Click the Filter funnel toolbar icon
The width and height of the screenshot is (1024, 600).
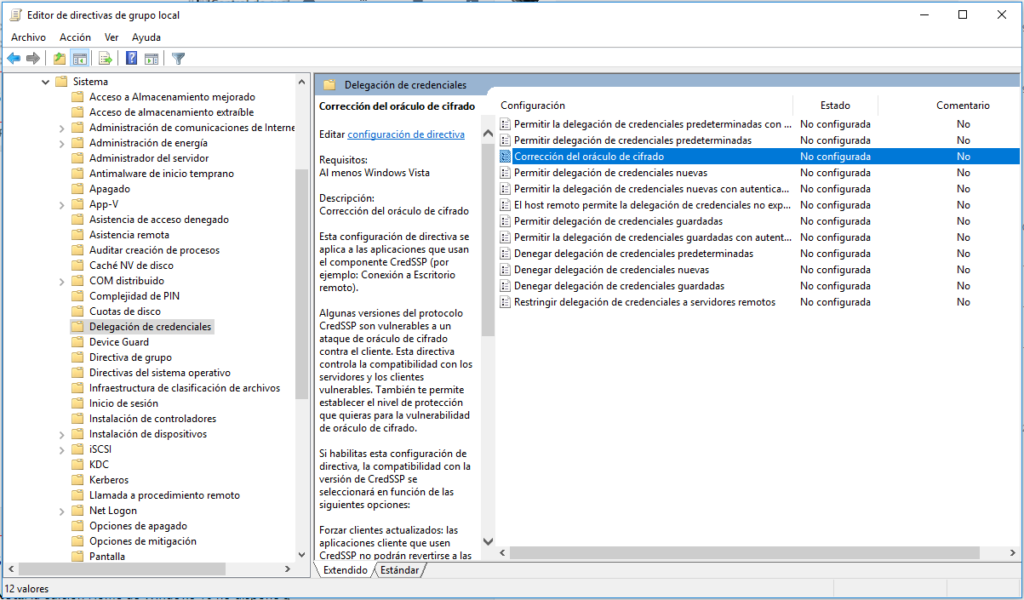click(178, 59)
